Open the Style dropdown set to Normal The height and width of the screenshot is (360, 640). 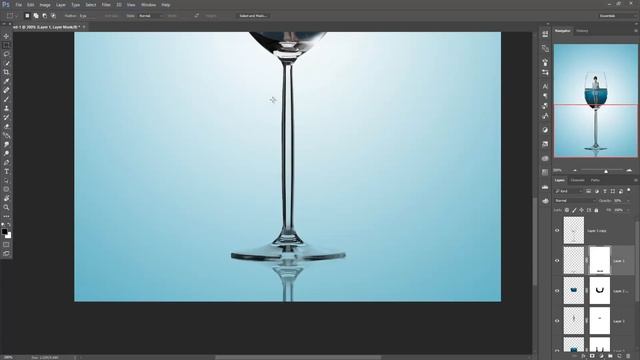coord(150,16)
